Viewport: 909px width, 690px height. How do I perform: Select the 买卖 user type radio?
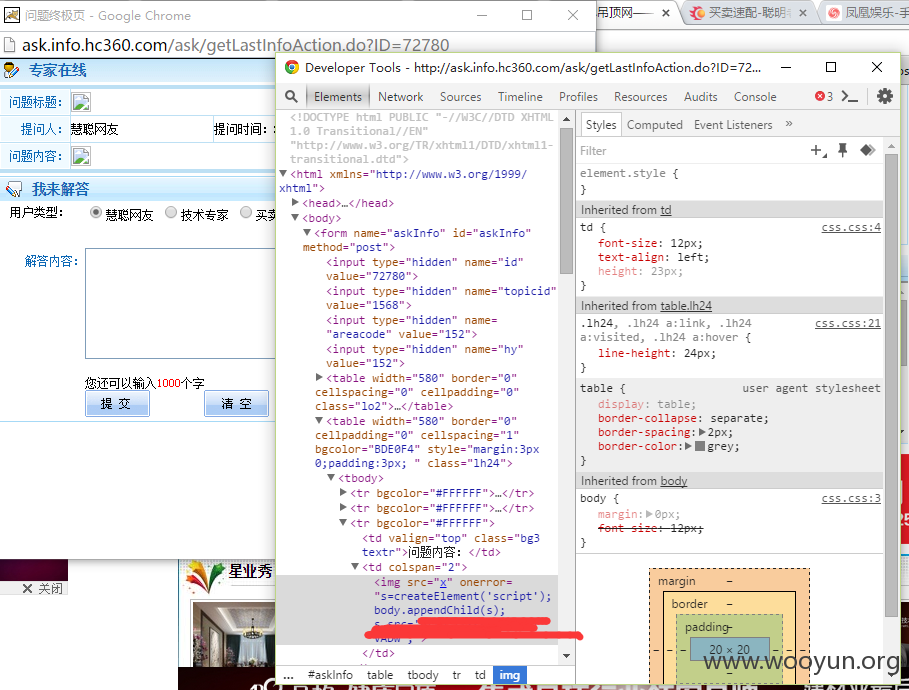coord(246,213)
